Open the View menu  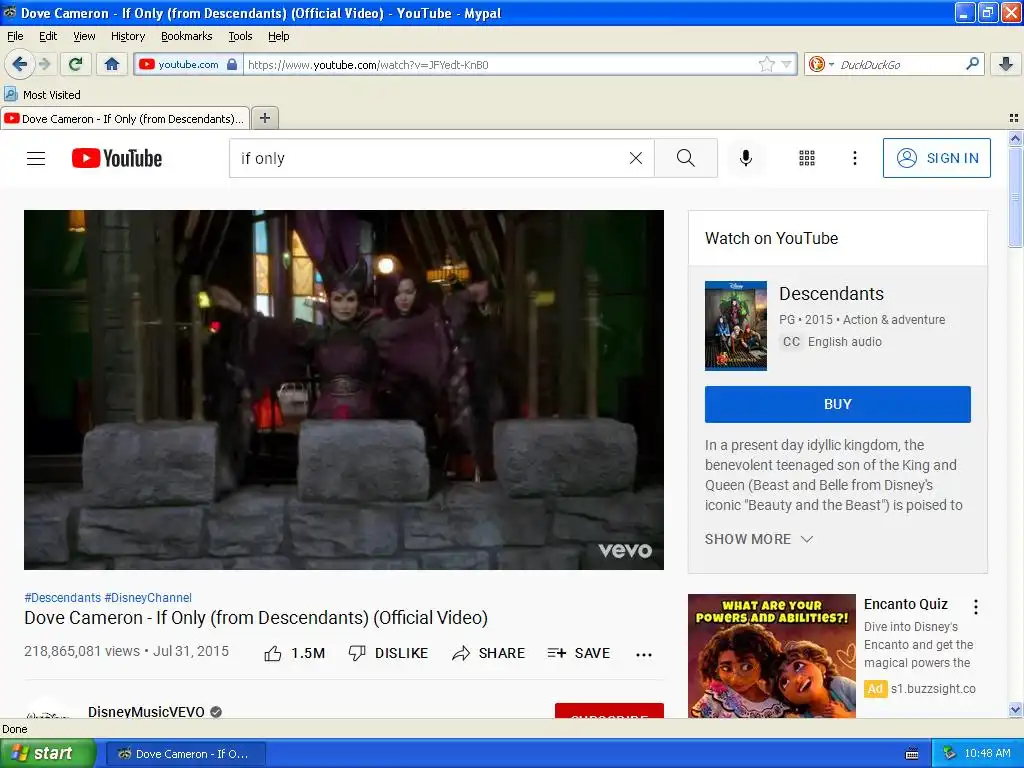[x=84, y=36]
